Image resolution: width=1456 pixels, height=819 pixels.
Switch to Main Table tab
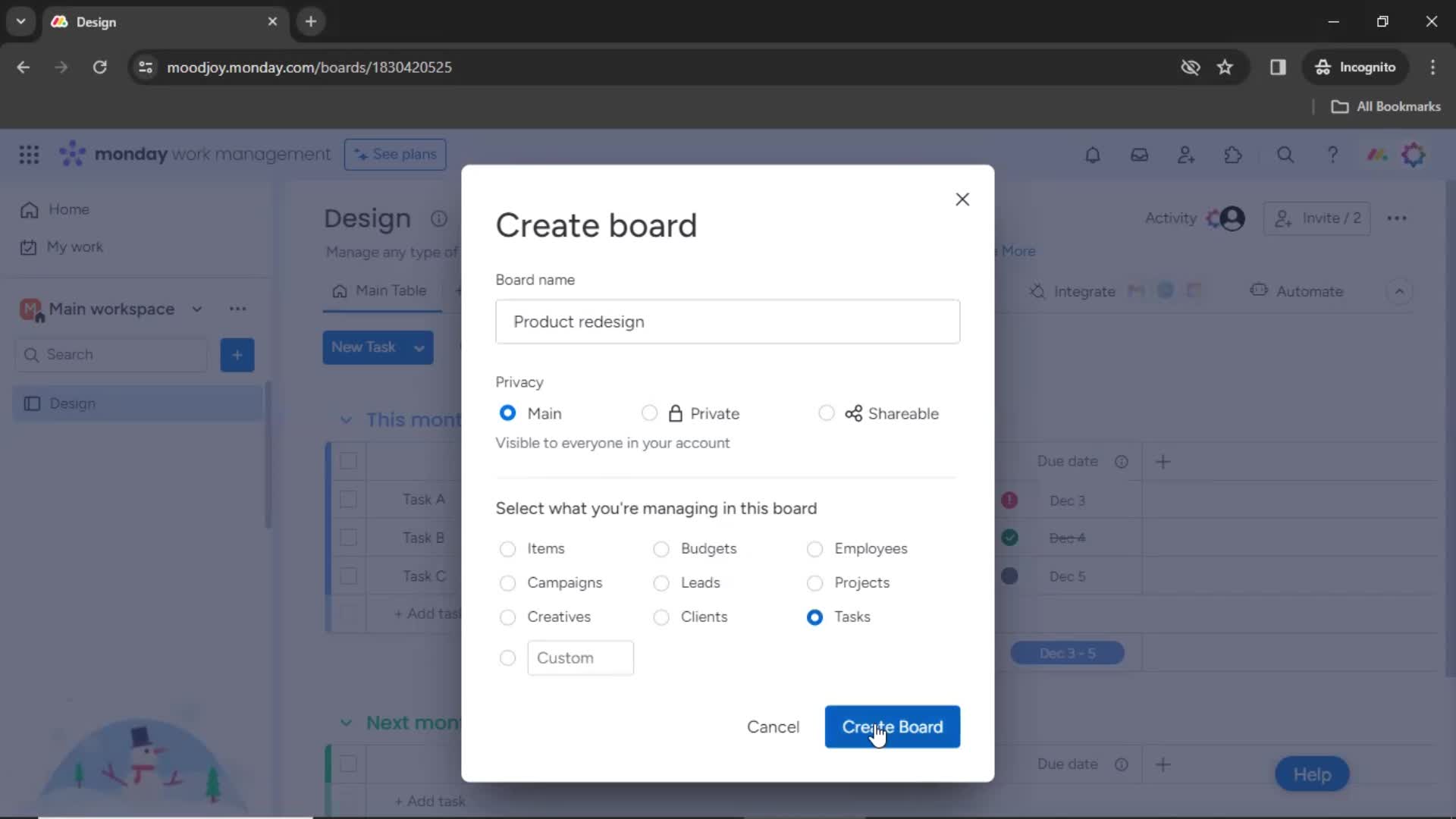[x=384, y=290]
